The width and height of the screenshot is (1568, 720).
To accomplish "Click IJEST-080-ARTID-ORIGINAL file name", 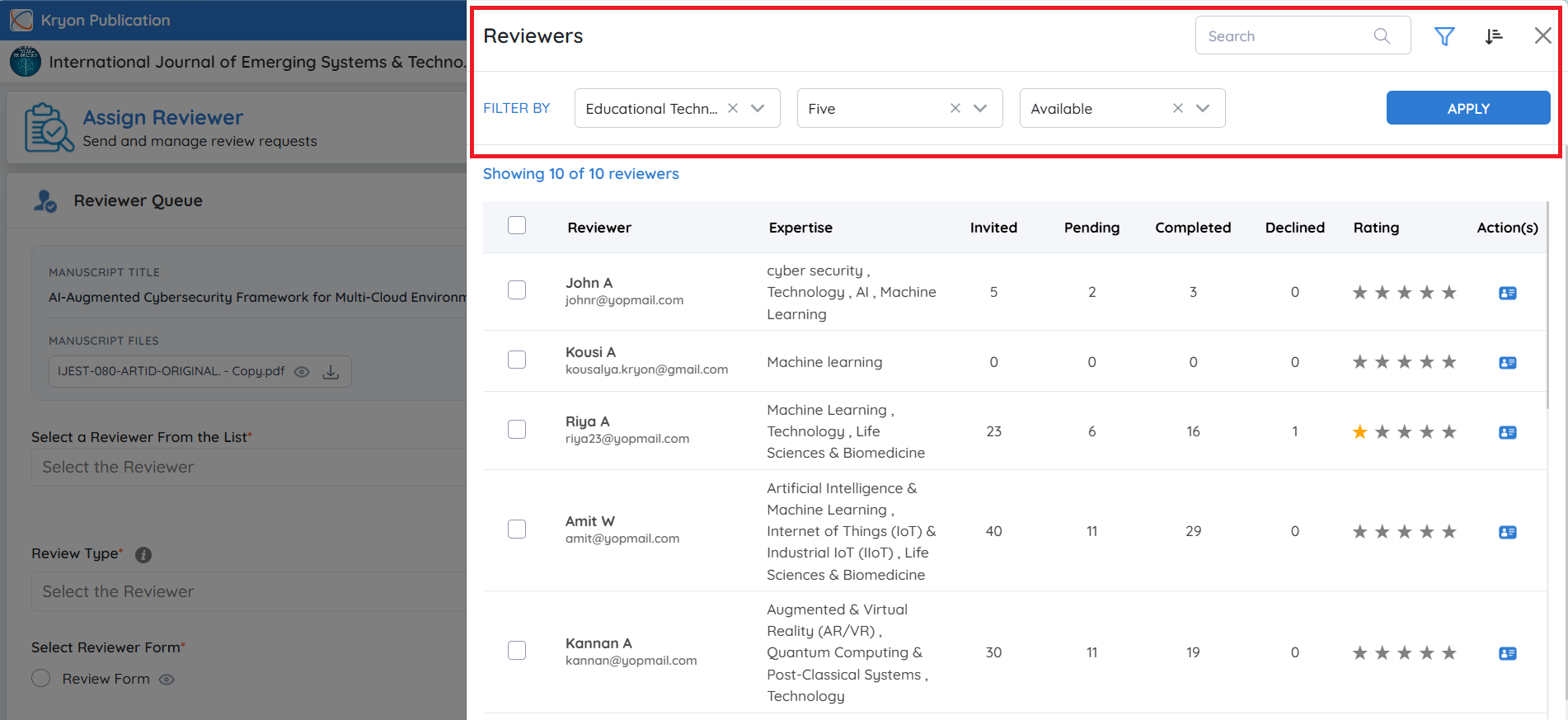I will [171, 371].
